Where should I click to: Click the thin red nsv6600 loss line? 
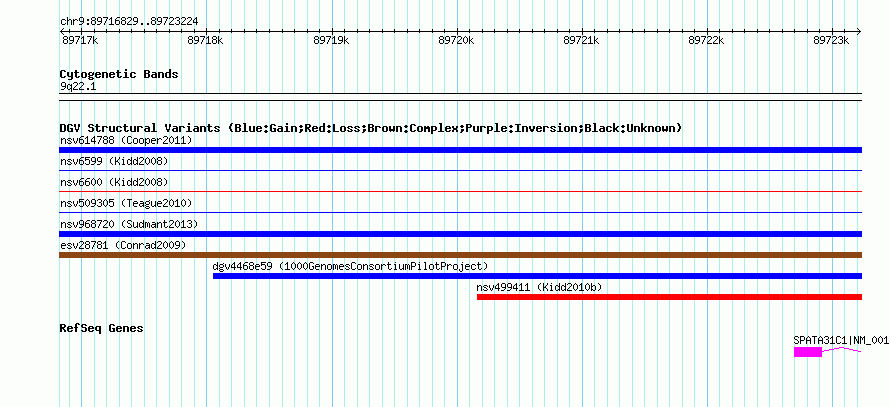(460, 191)
